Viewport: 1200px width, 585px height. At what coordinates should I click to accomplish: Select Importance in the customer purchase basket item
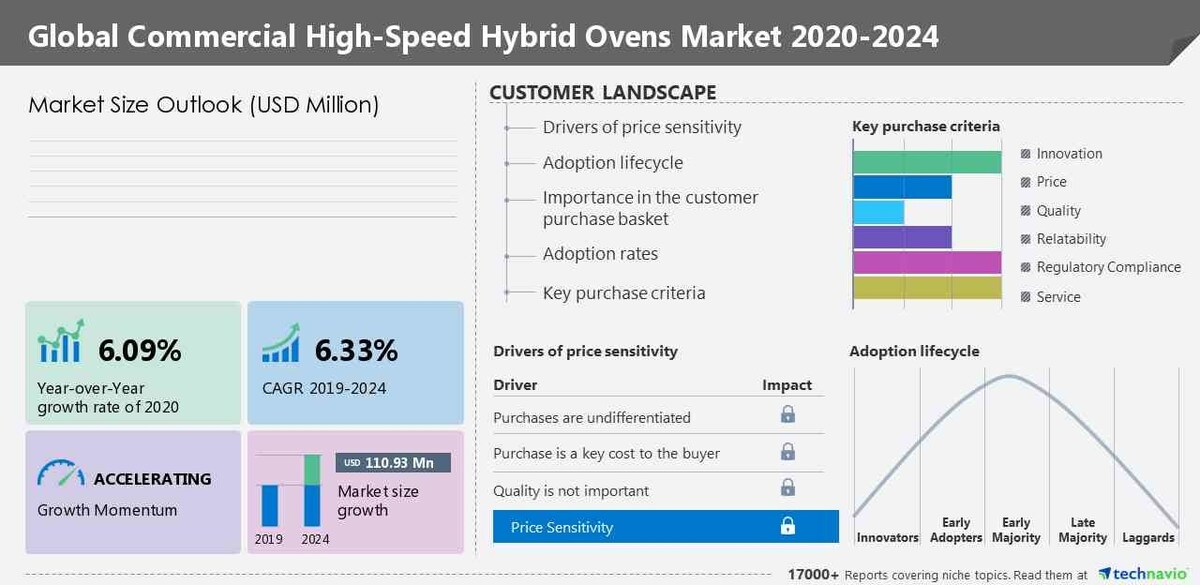click(x=650, y=208)
